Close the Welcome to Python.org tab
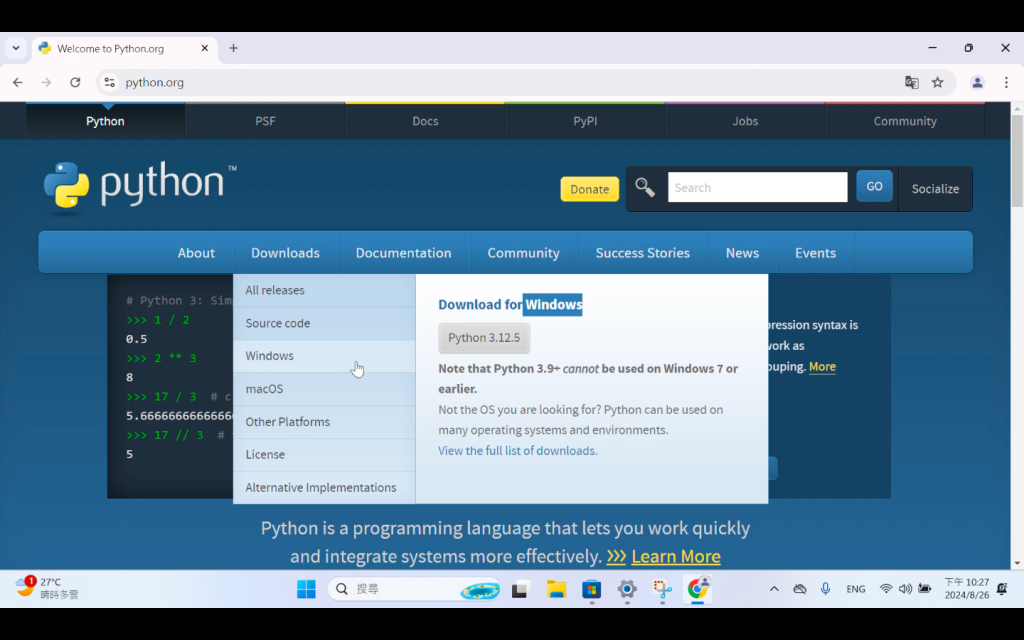 pos(204,48)
